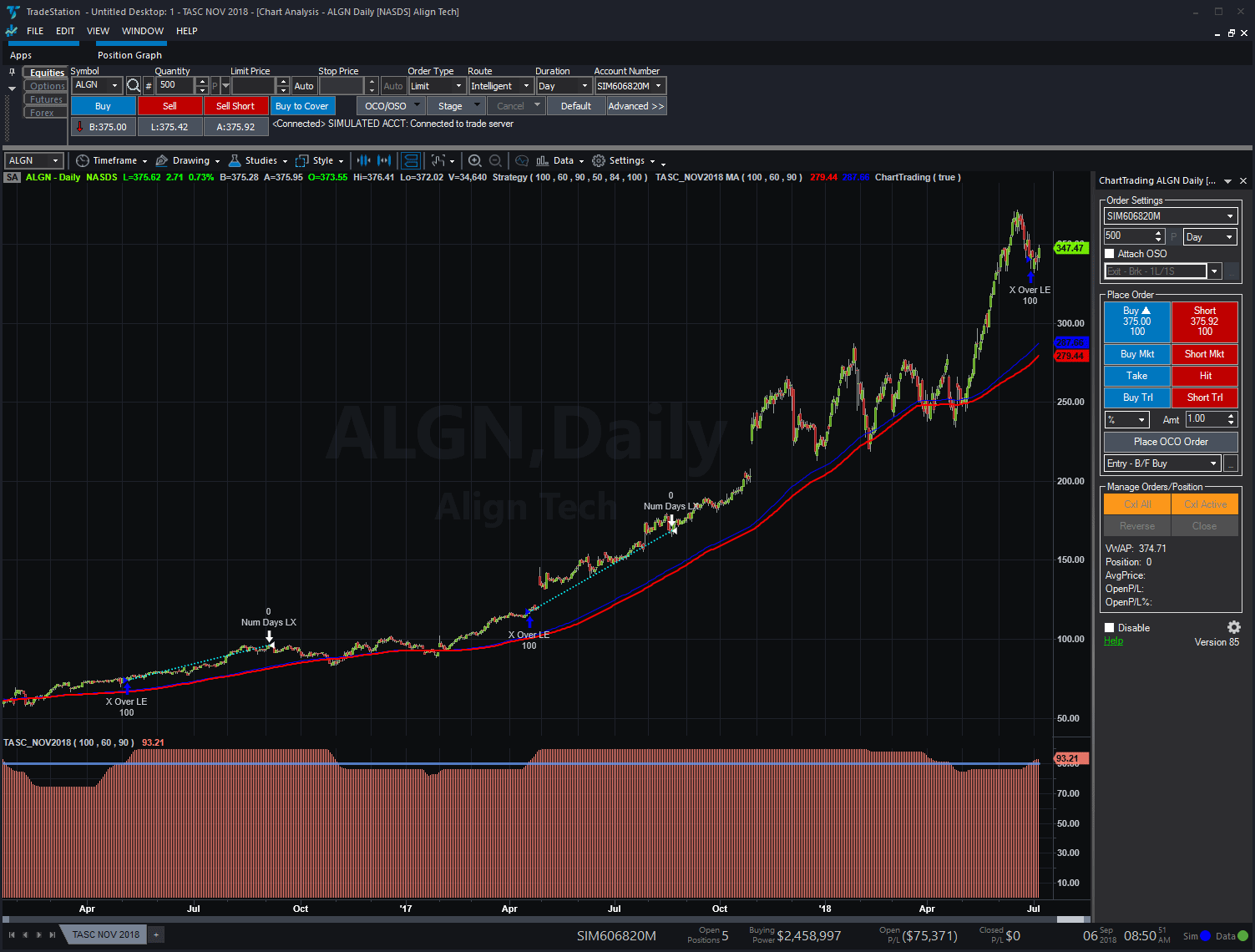Click the zoom in magnifier icon
This screenshot has width=1255, height=952.
click(x=475, y=160)
